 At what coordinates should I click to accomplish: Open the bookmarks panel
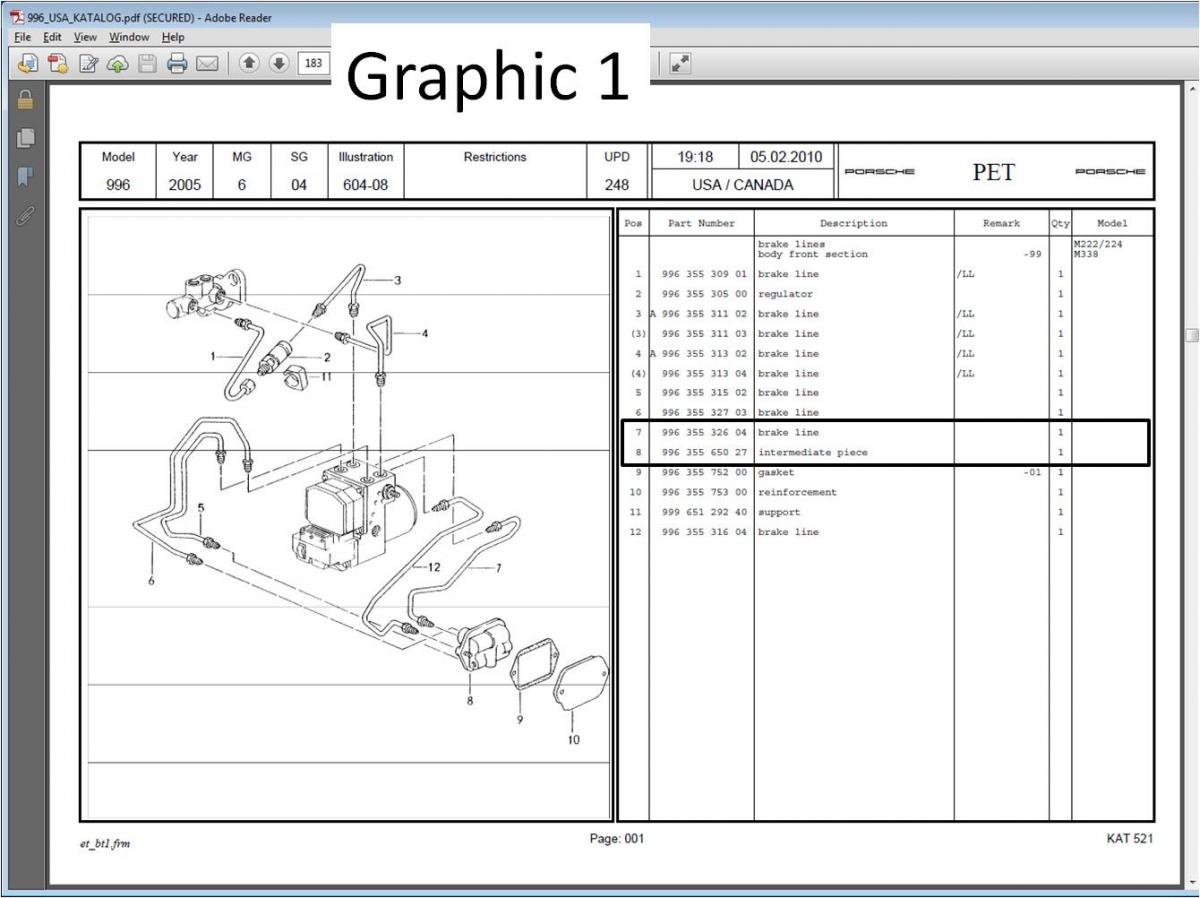point(25,177)
